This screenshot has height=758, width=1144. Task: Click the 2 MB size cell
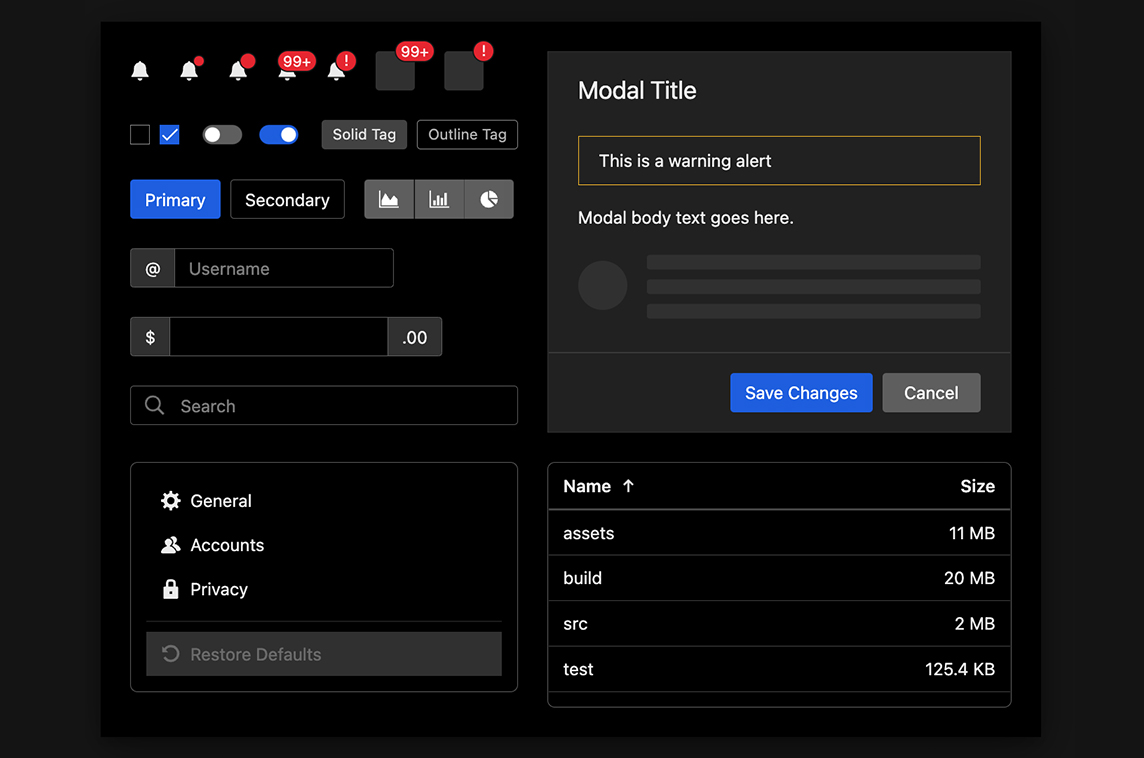point(975,624)
